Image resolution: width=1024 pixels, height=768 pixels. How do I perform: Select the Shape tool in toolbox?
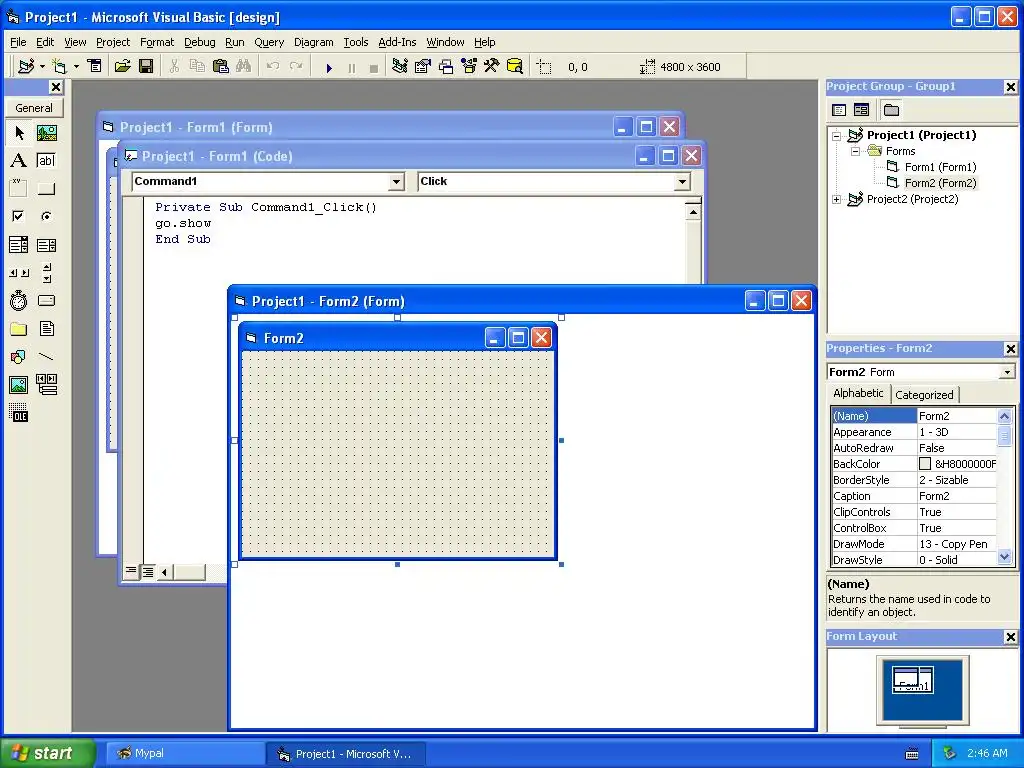[19, 357]
